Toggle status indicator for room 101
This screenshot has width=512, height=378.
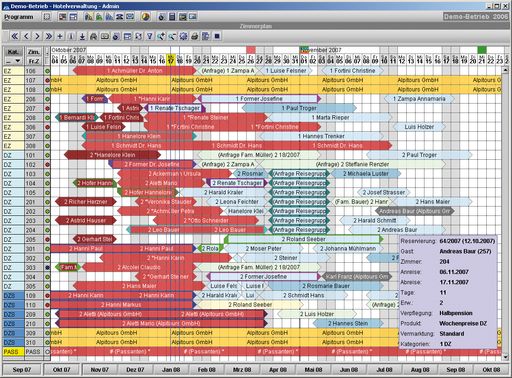47,155
